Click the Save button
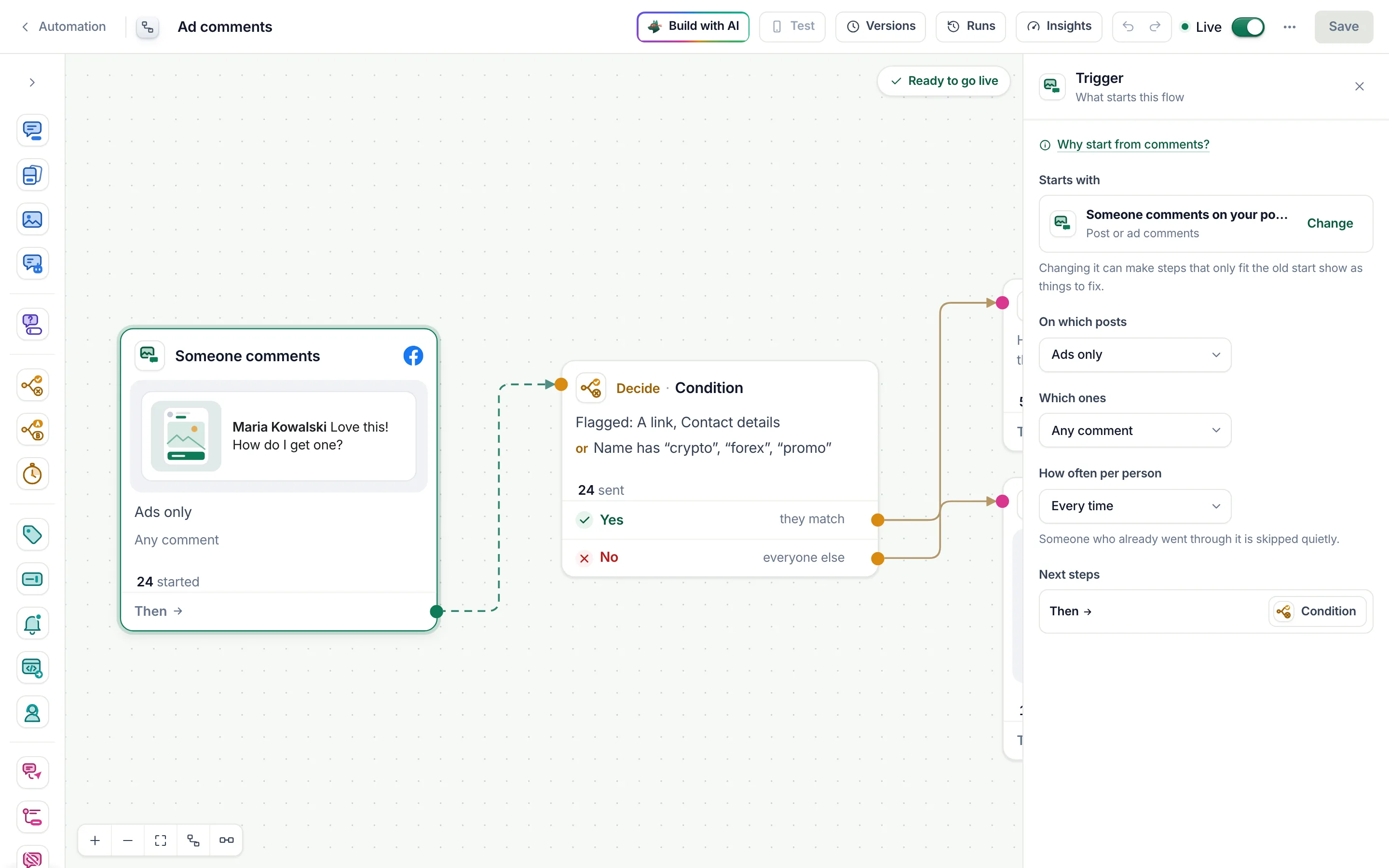This screenshot has width=1389, height=868. click(x=1344, y=27)
